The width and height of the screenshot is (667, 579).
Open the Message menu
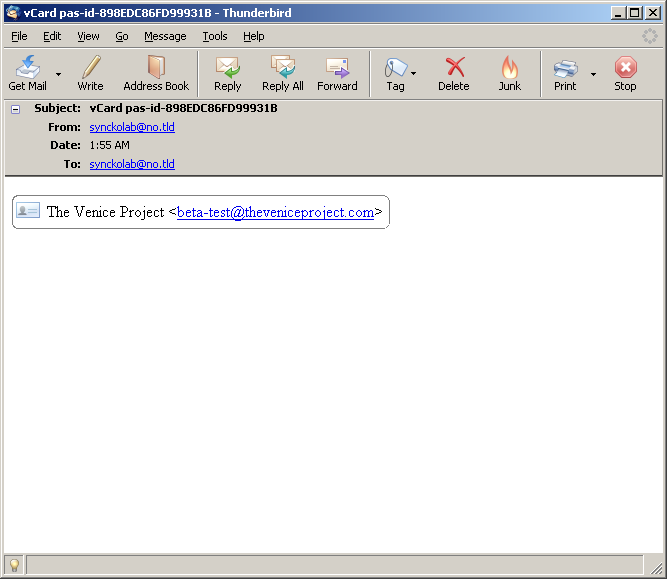165,36
